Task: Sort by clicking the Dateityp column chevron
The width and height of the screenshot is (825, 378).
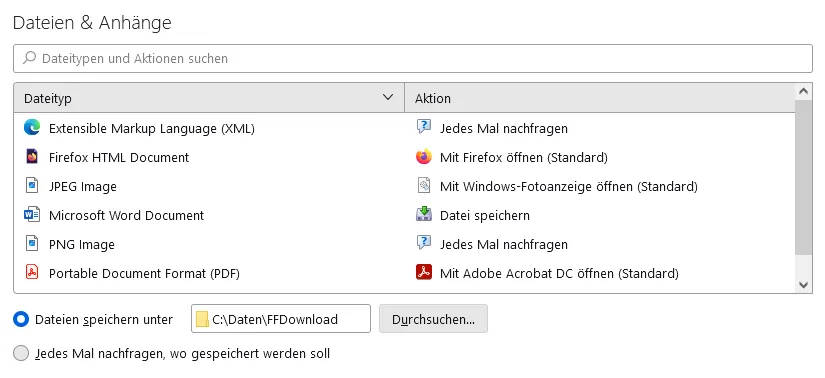Action: (x=388, y=97)
